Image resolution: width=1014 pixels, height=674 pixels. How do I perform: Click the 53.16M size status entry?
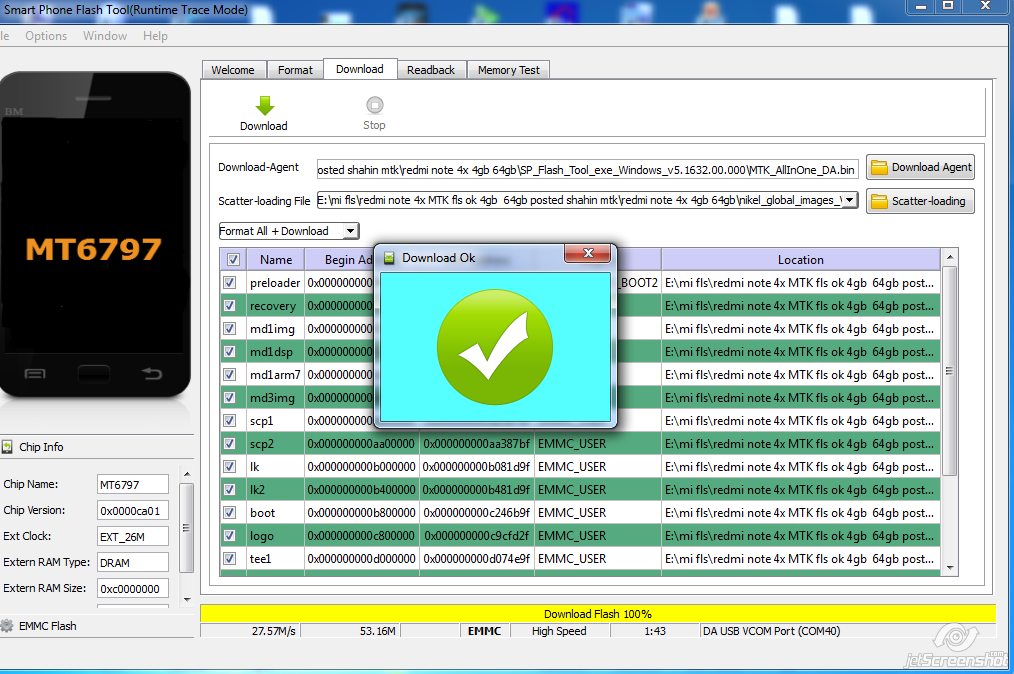tap(378, 631)
